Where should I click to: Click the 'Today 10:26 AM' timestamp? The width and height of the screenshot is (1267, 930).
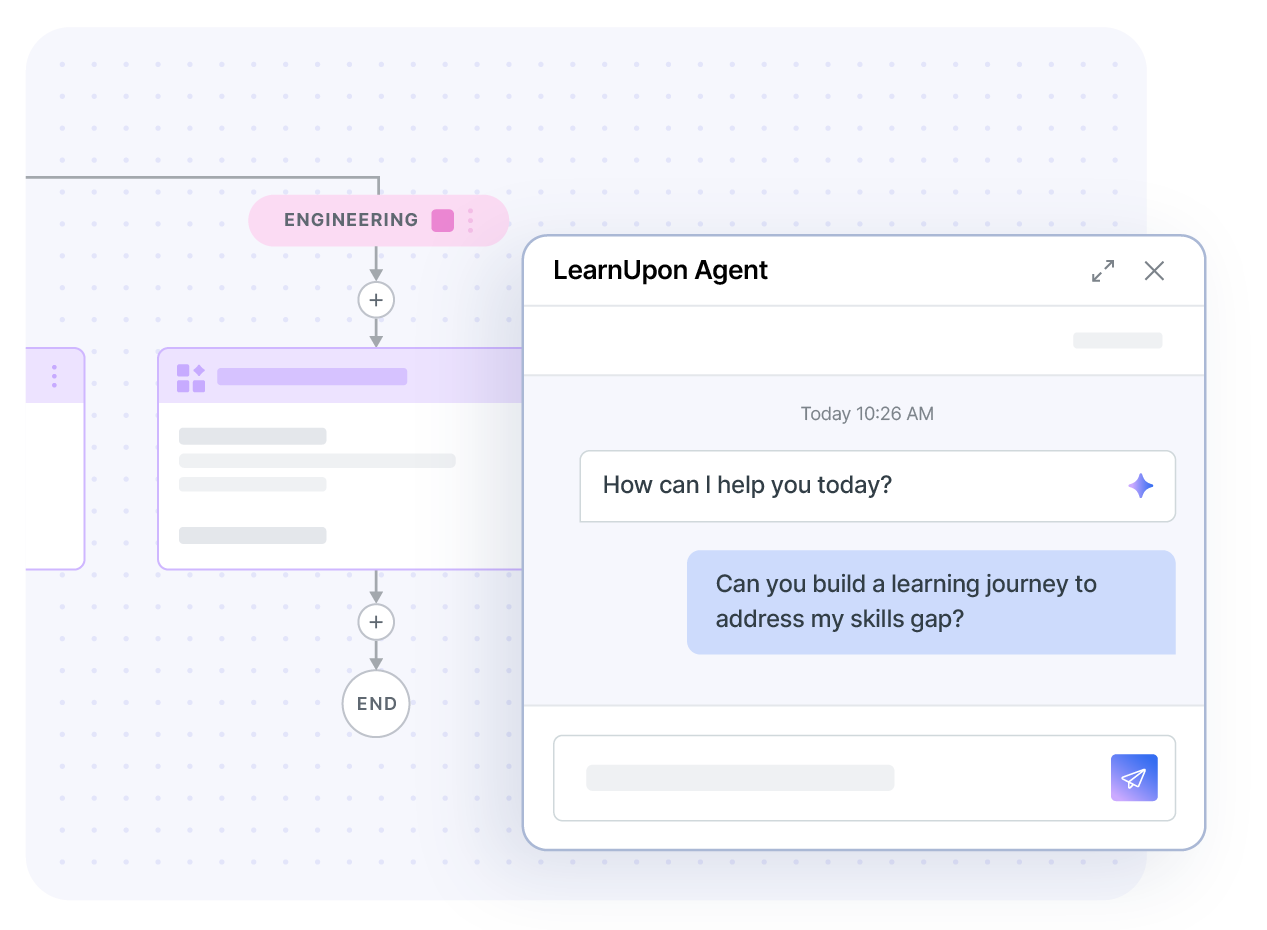[867, 413]
